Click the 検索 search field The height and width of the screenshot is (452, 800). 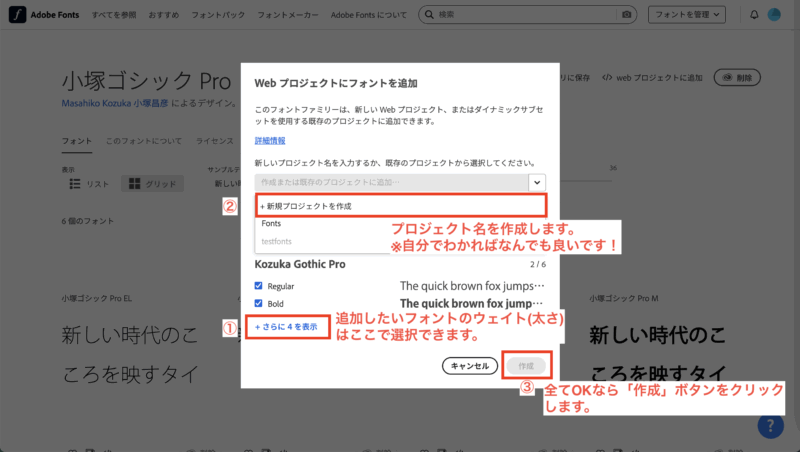[526, 14]
